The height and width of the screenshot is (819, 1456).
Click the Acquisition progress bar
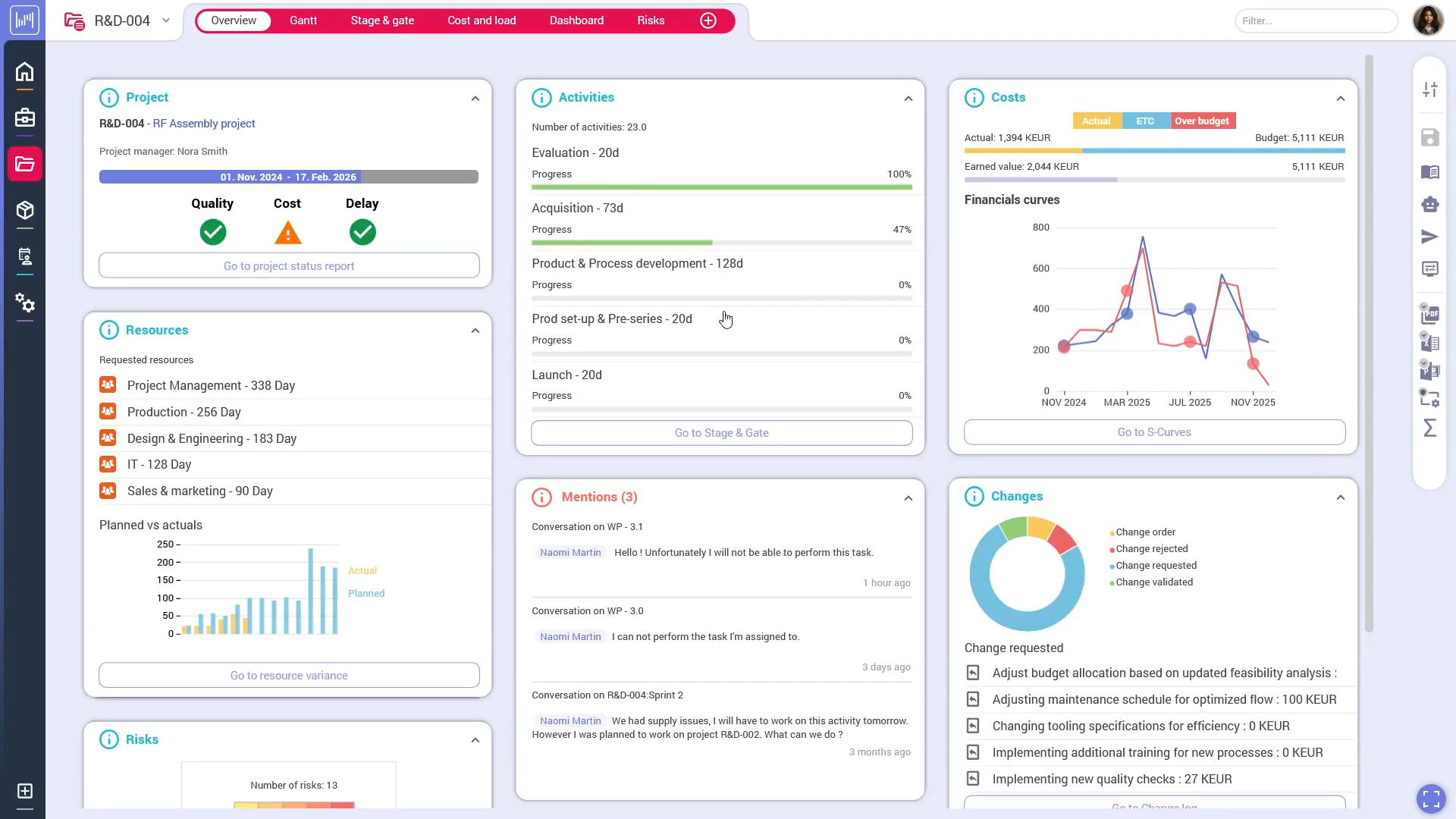pos(720,243)
